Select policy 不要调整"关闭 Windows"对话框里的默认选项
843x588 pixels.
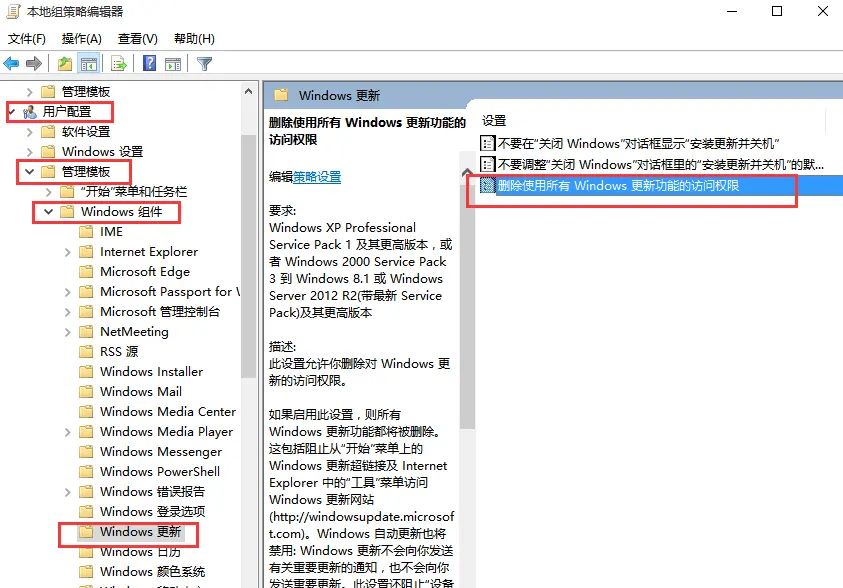click(660, 164)
